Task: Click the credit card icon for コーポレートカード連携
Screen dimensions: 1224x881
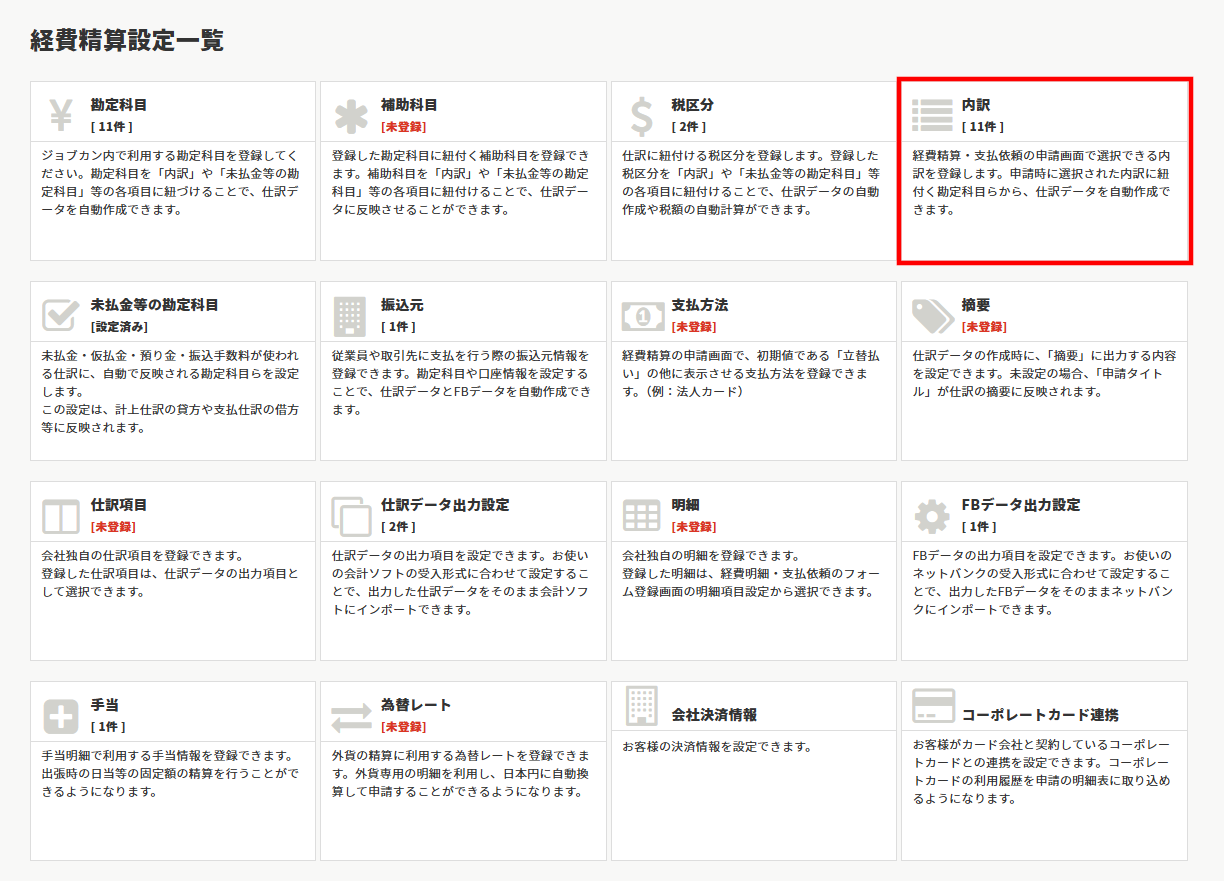Action: [932, 706]
